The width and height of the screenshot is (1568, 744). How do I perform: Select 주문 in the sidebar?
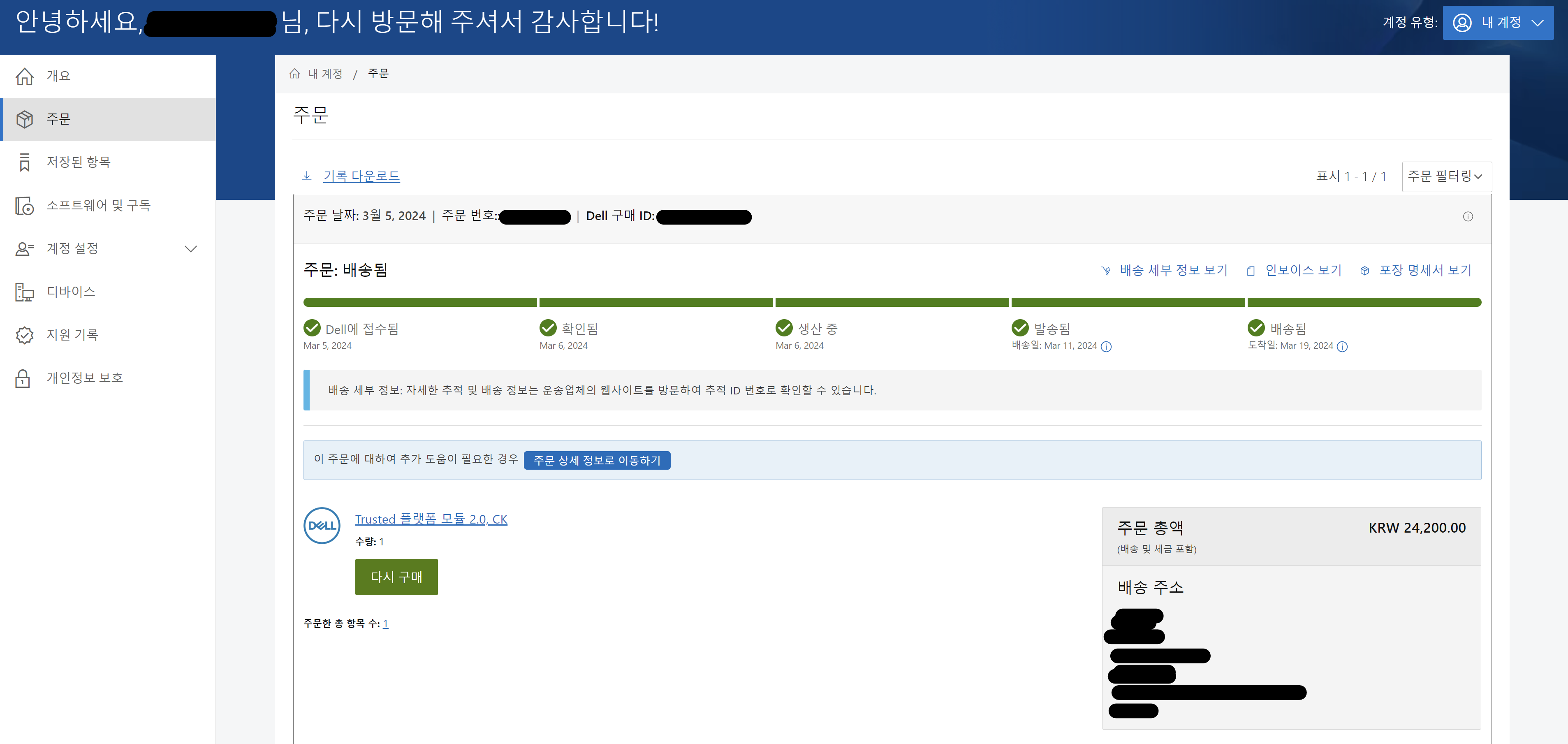tap(108, 119)
